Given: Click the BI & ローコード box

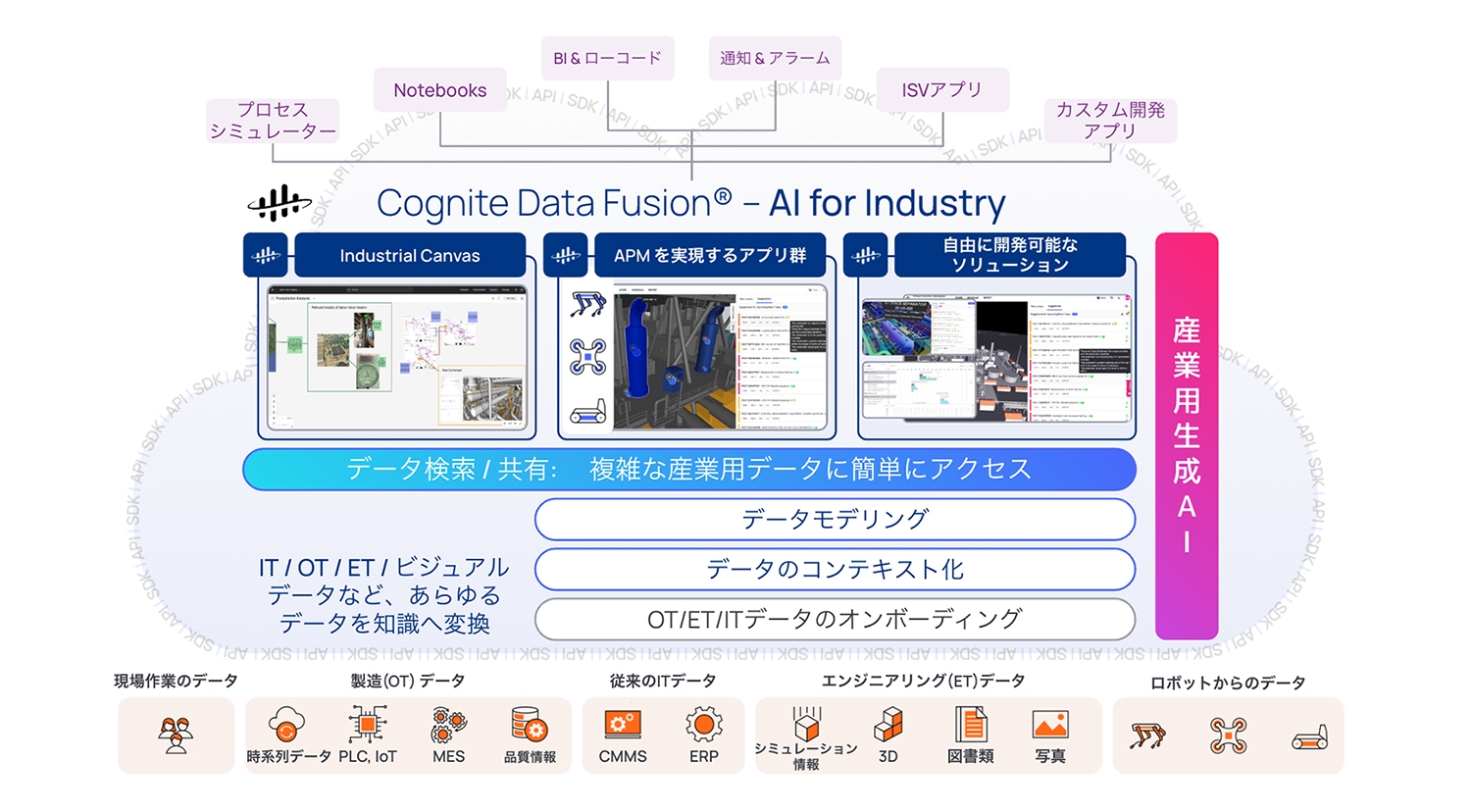Looking at the screenshot, I should click(x=608, y=59).
